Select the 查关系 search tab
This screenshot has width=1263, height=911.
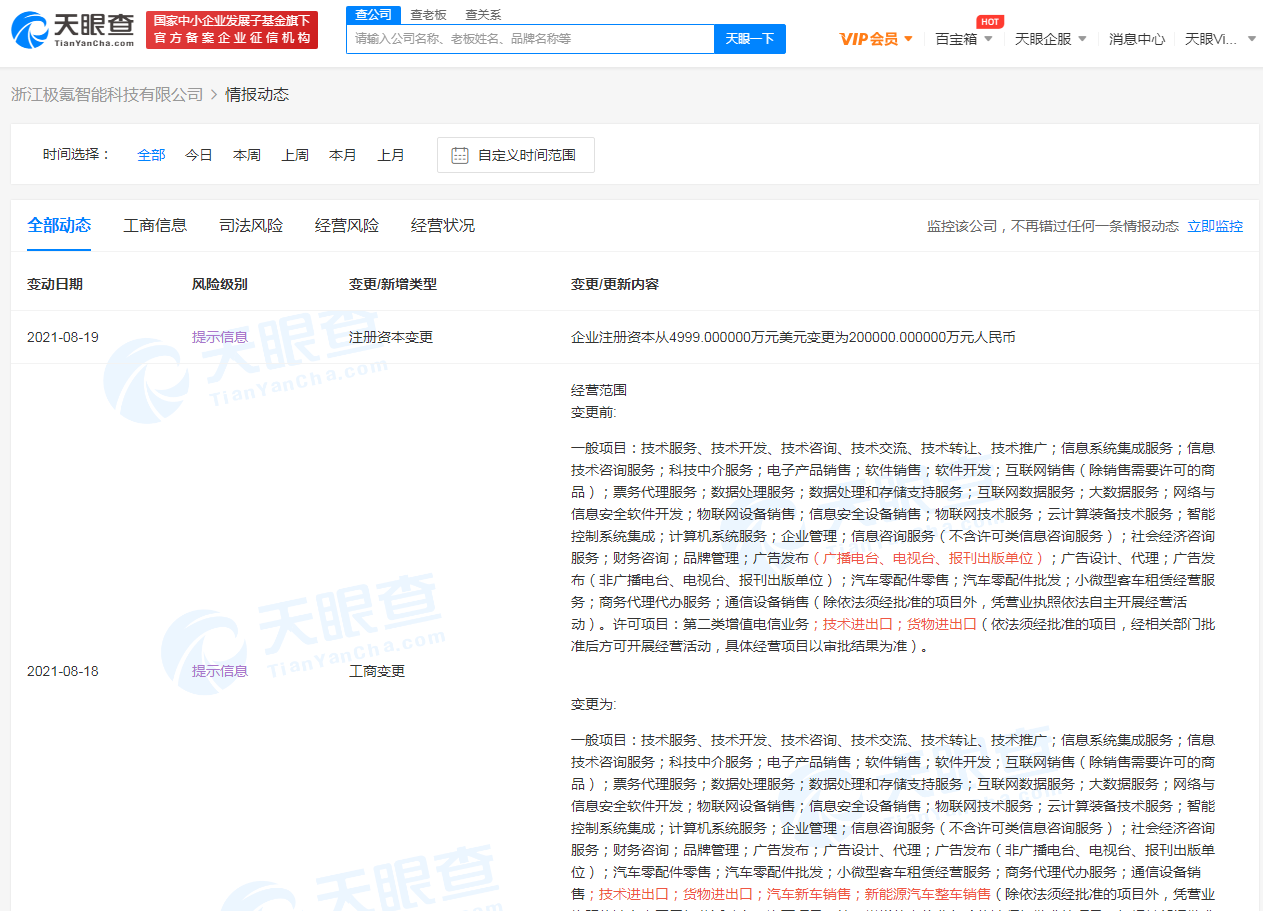pos(483,14)
